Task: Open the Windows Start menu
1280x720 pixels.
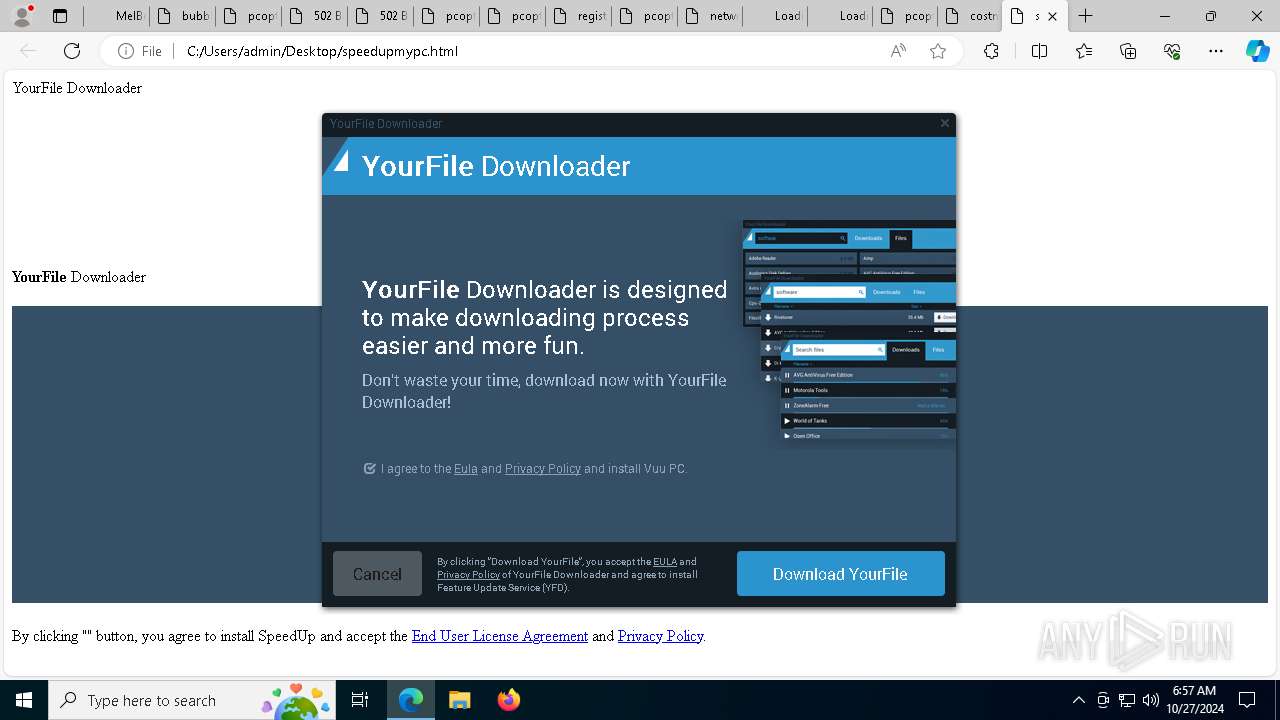Action: click(x=24, y=700)
